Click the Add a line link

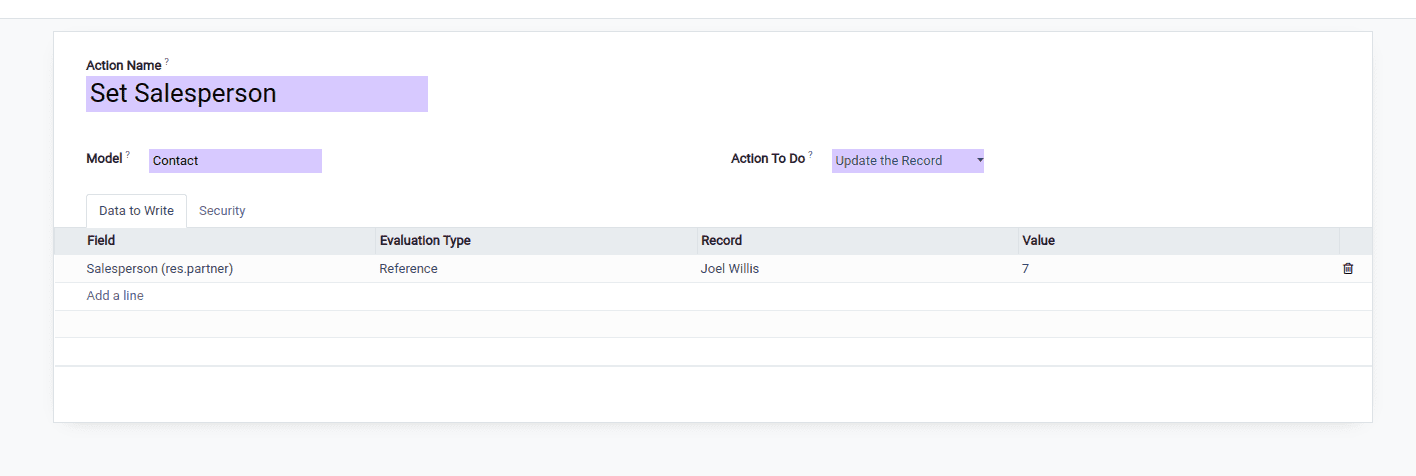click(x=115, y=296)
